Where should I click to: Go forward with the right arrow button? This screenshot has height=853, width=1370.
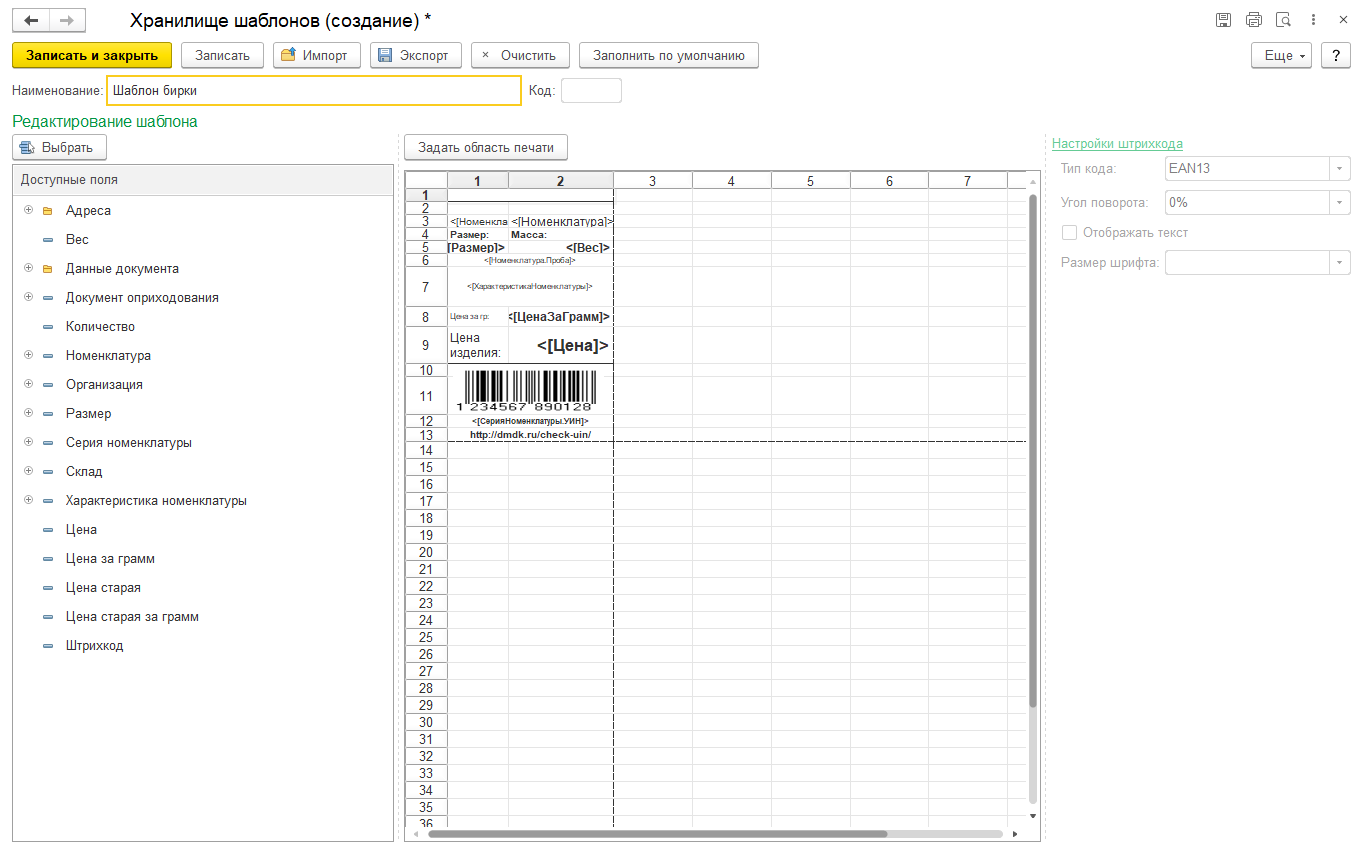click(x=67, y=20)
